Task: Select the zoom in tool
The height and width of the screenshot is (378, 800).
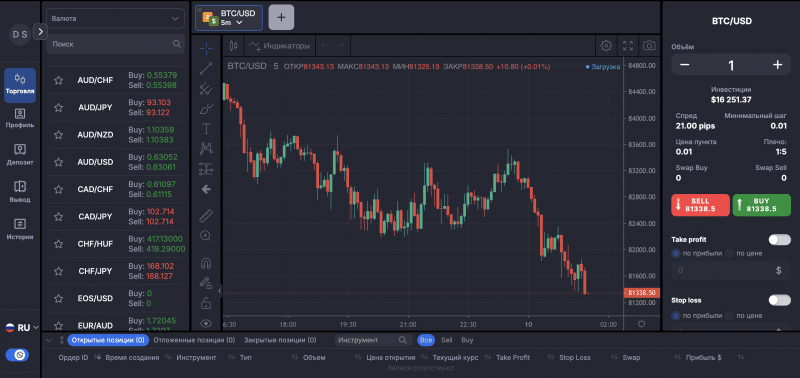Action: click(x=206, y=236)
